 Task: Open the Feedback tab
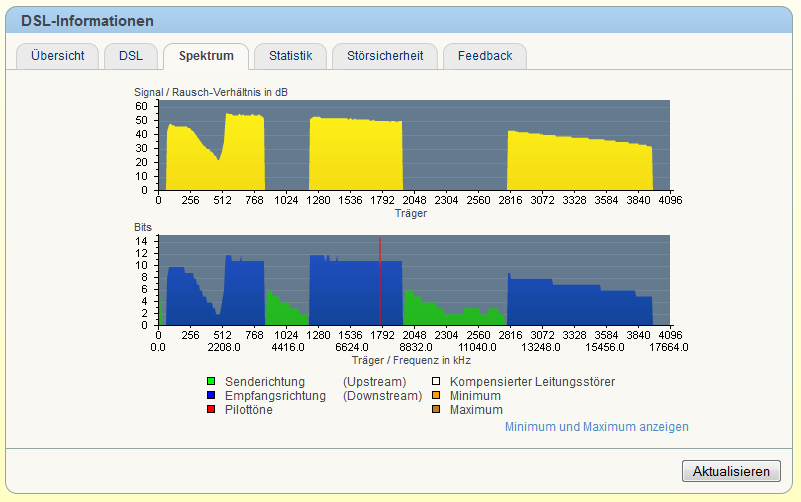point(485,56)
